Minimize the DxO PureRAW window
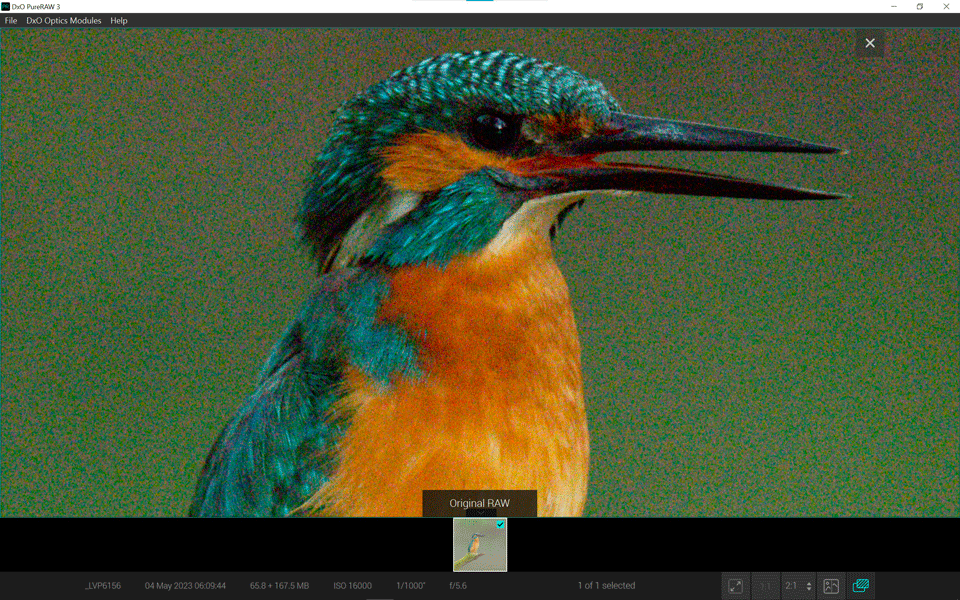960x600 pixels. click(x=894, y=6)
